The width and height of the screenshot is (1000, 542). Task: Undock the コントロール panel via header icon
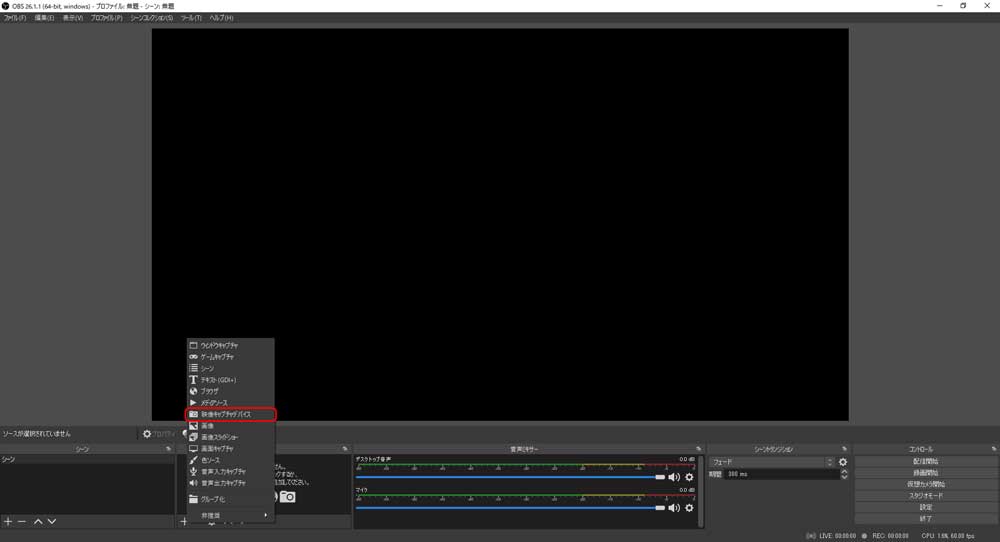994,449
